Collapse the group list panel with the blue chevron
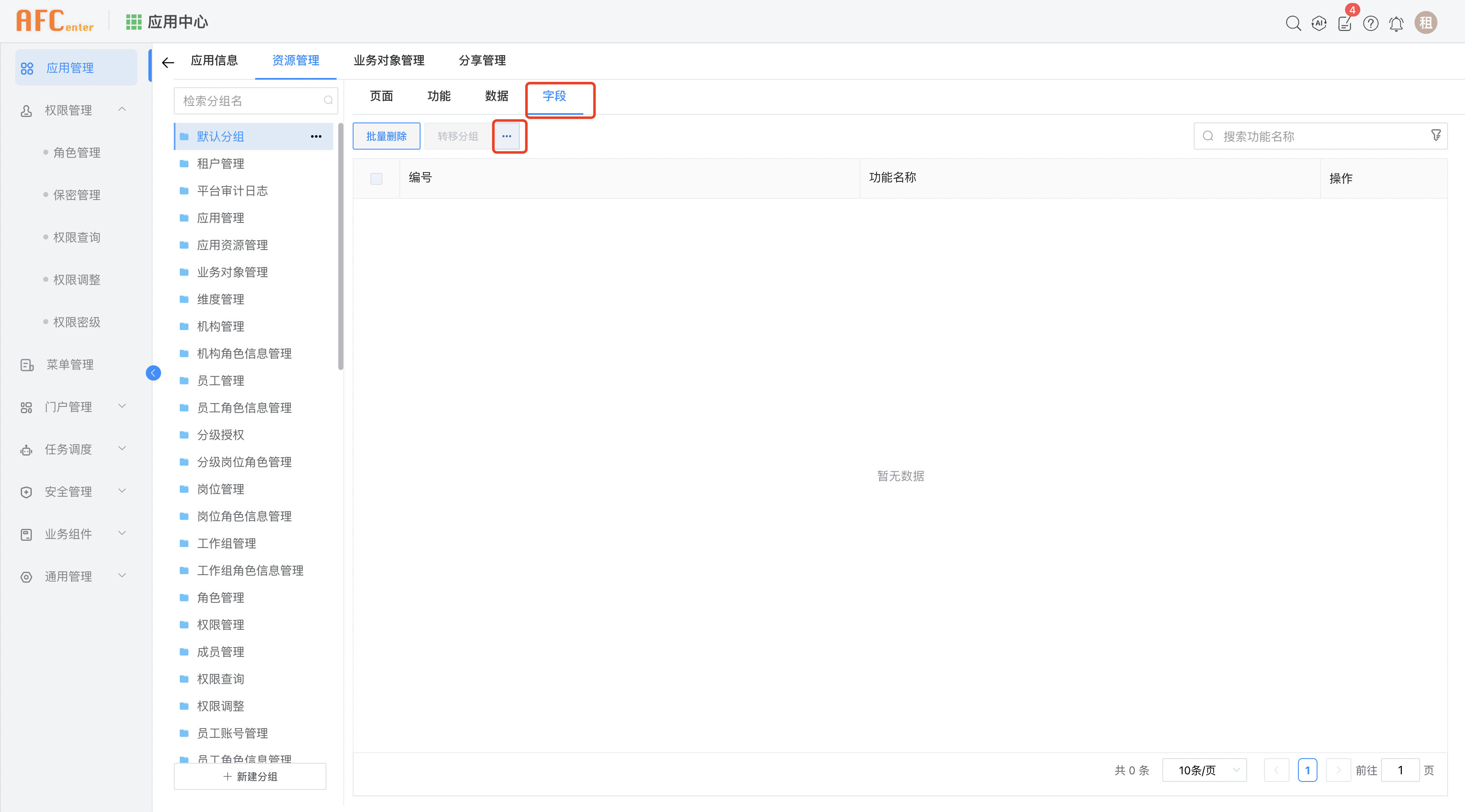Viewport: 1465px width, 812px height. [153, 373]
